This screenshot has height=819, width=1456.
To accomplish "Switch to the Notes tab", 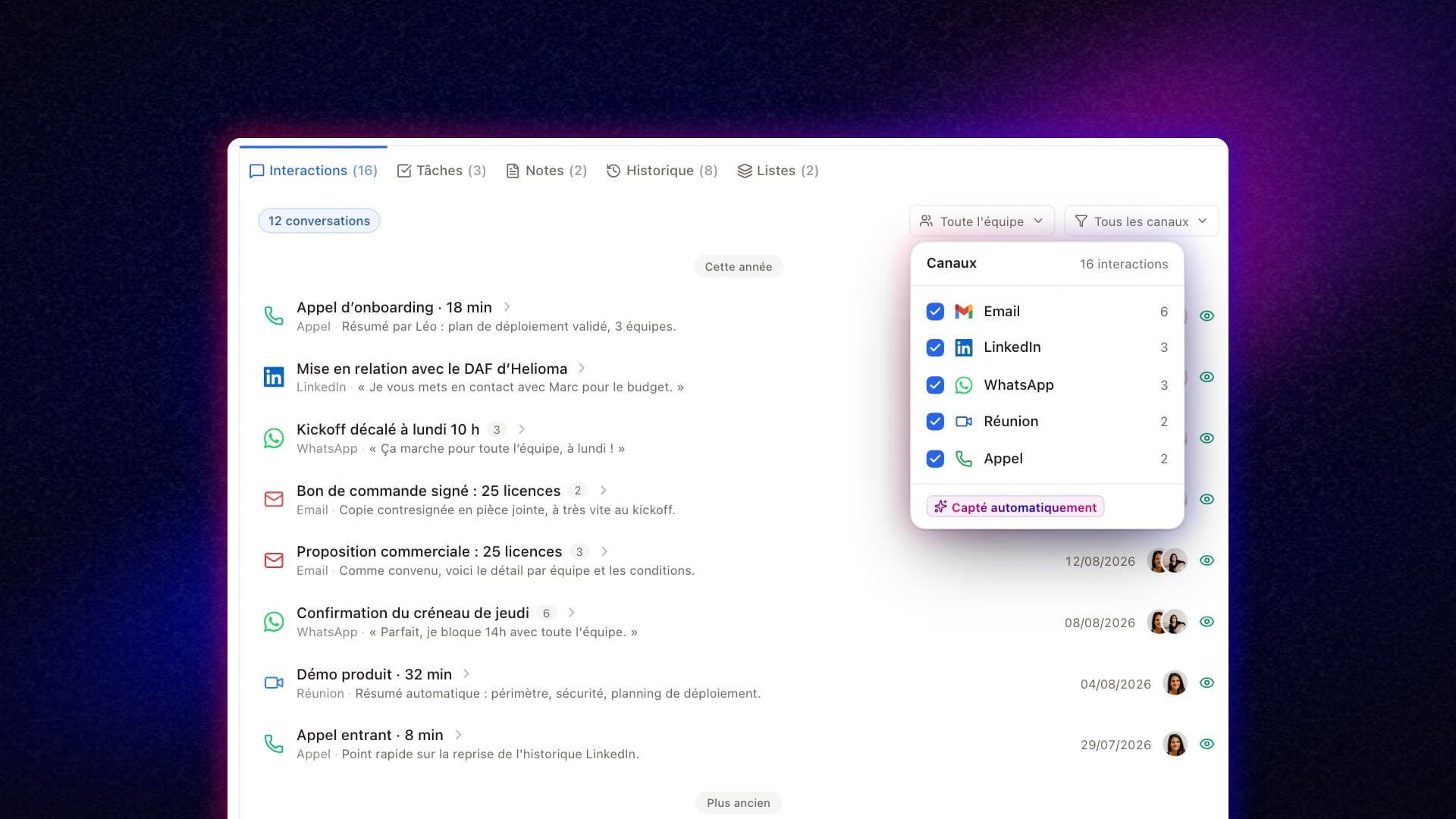I will 546,171.
